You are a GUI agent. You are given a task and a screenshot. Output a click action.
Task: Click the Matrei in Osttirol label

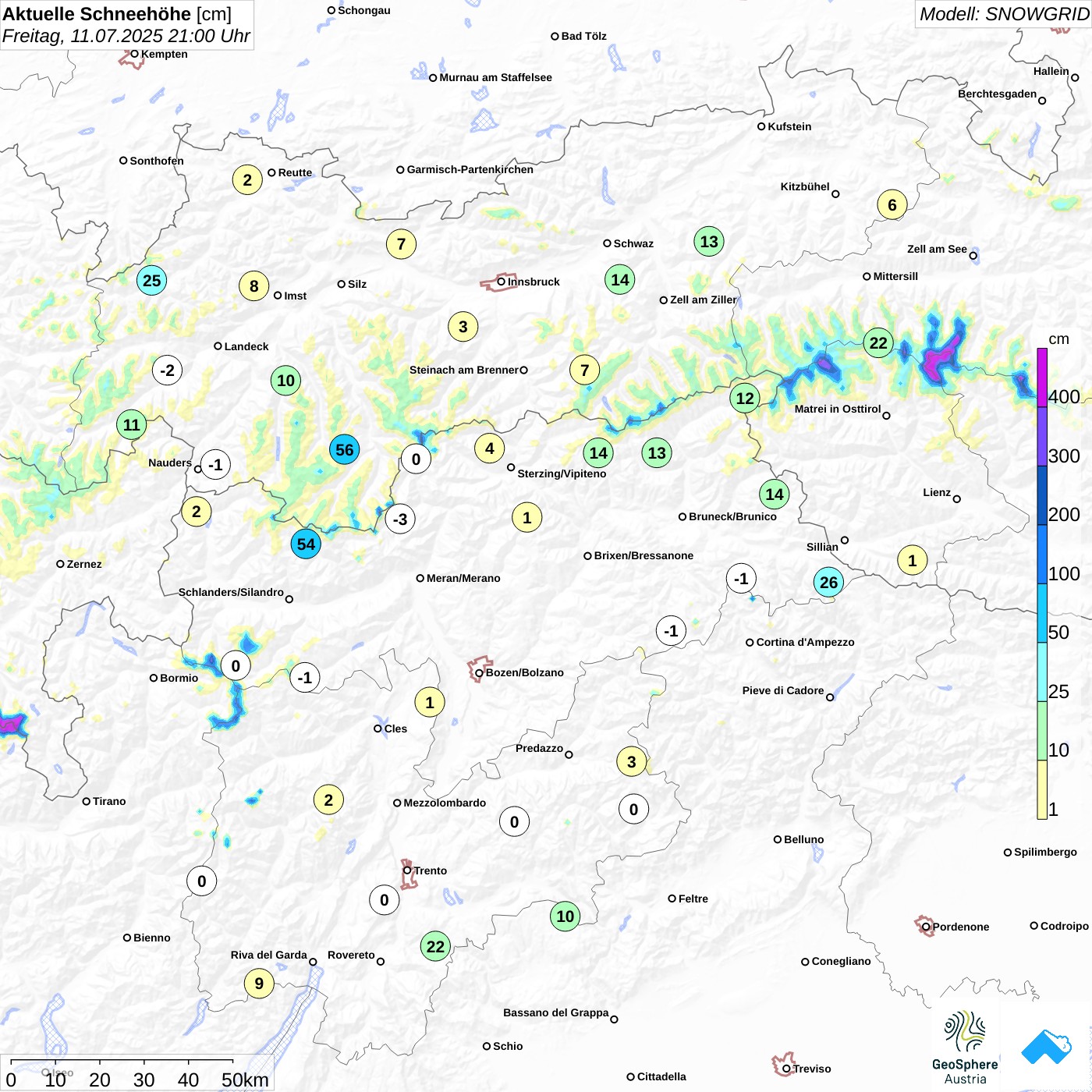tap(838, 409)
